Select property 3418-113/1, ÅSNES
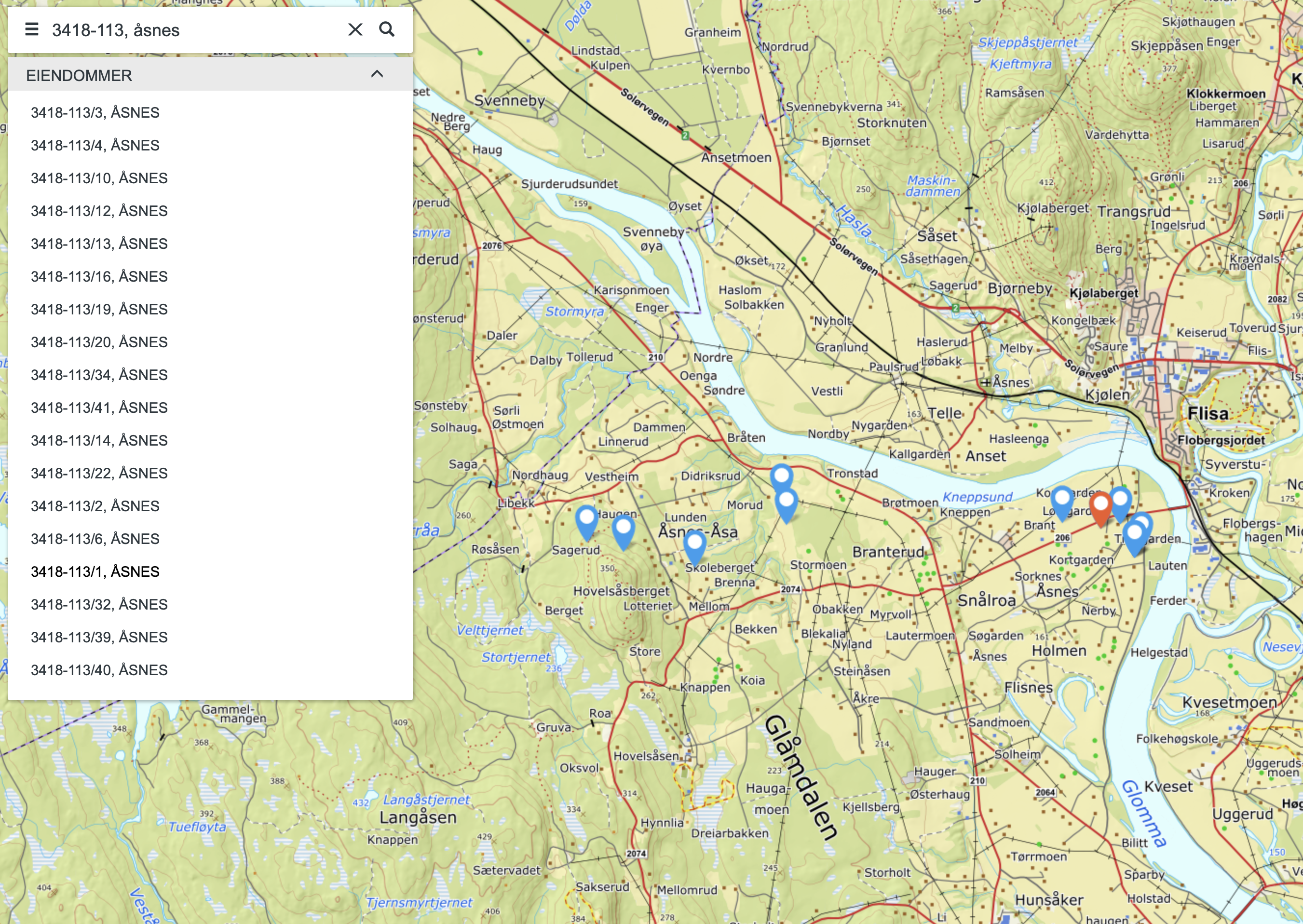The width and height of the screenshot is (1303, 924). 95,572
